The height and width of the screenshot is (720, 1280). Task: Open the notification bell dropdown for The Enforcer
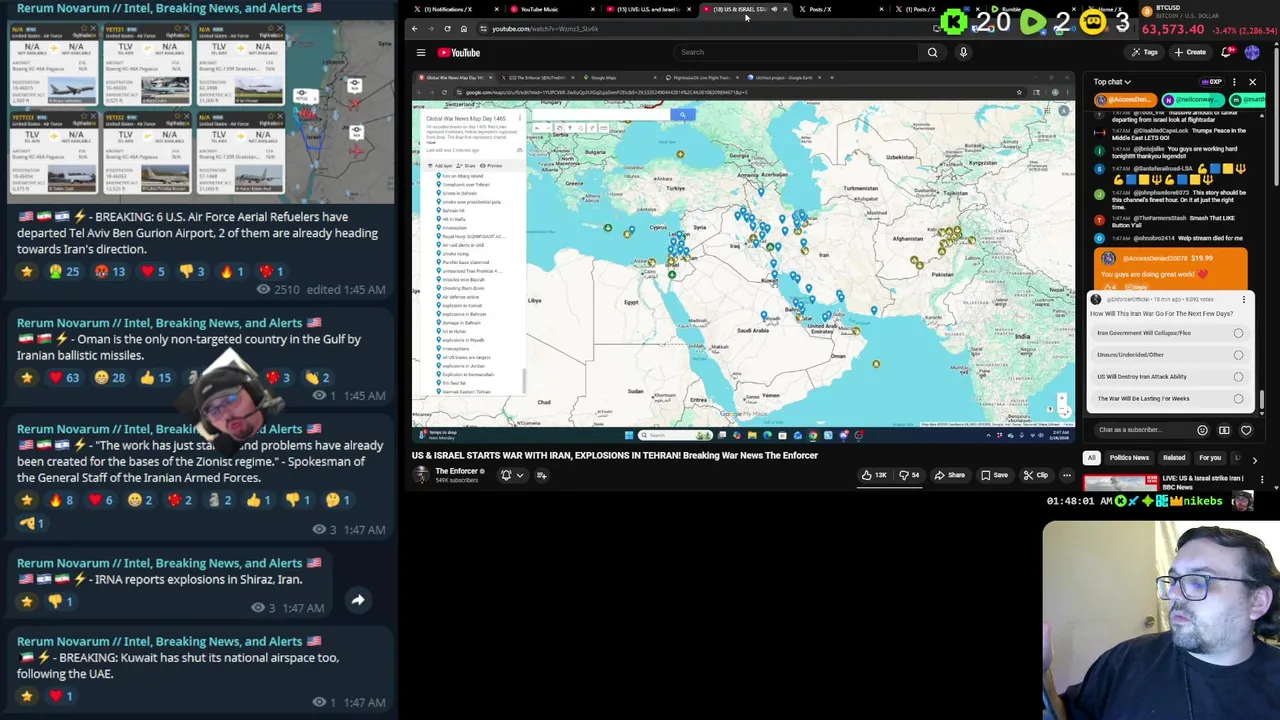pyautogui.click(x=511, y=475)
